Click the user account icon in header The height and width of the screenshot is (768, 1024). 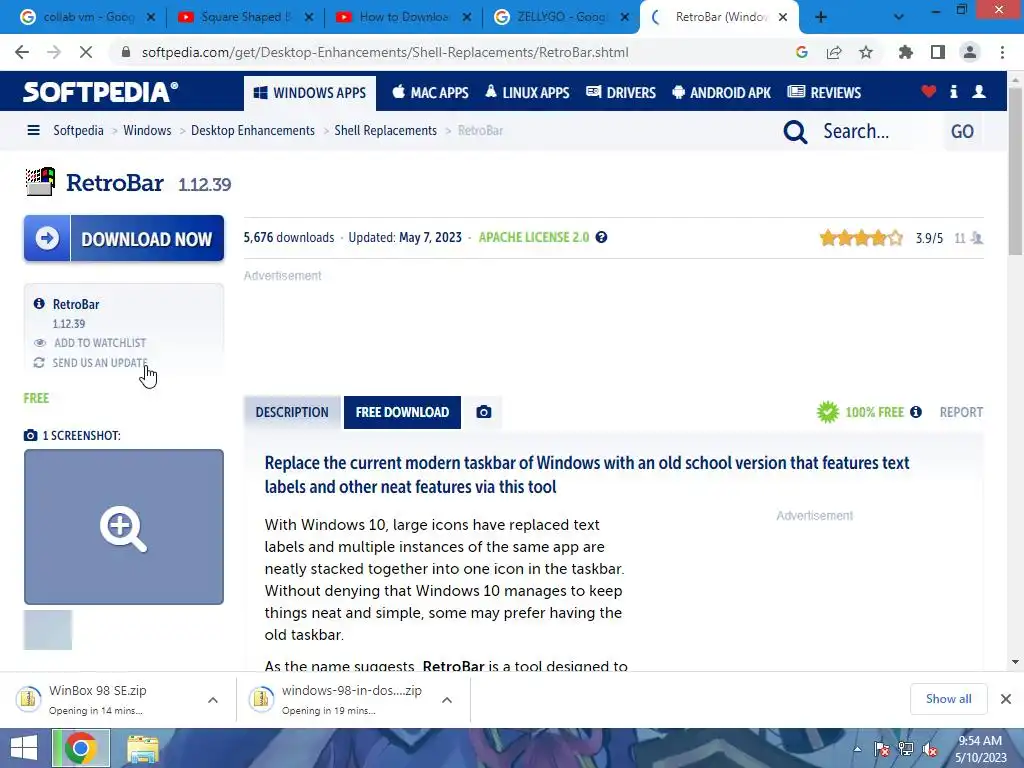pos(979,92)
